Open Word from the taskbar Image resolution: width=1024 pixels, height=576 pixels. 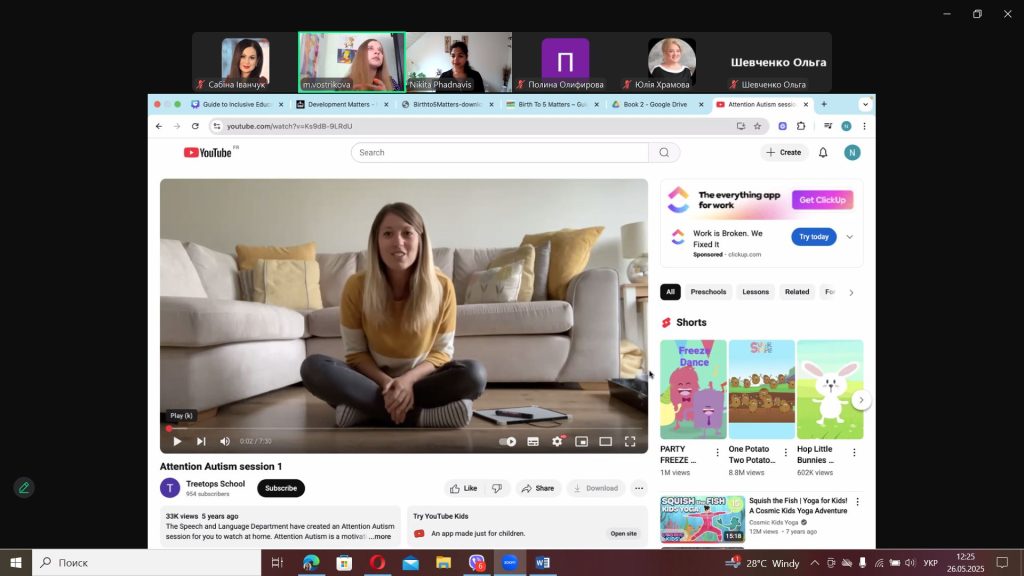pyautogui.click(x=543, y=562)
